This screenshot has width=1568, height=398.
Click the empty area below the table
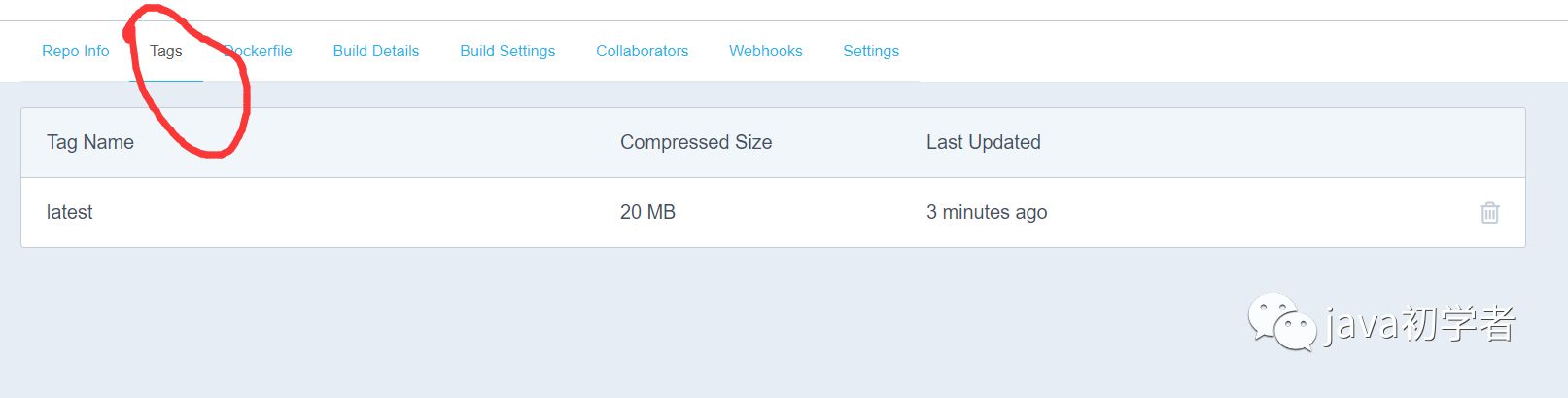pyautogui.click(x=622, y=321)
